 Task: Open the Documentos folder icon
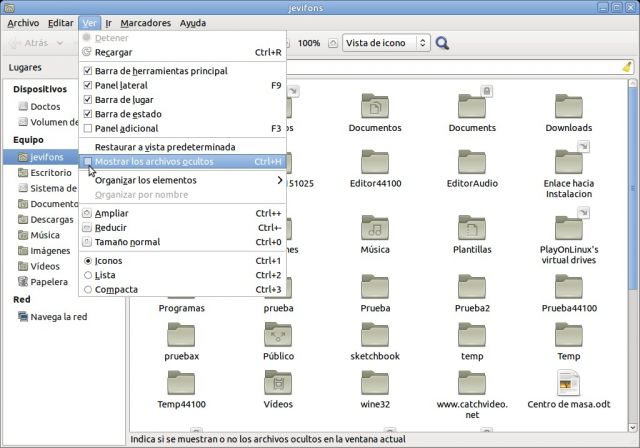pyautogui.click(x=374, y=107)
